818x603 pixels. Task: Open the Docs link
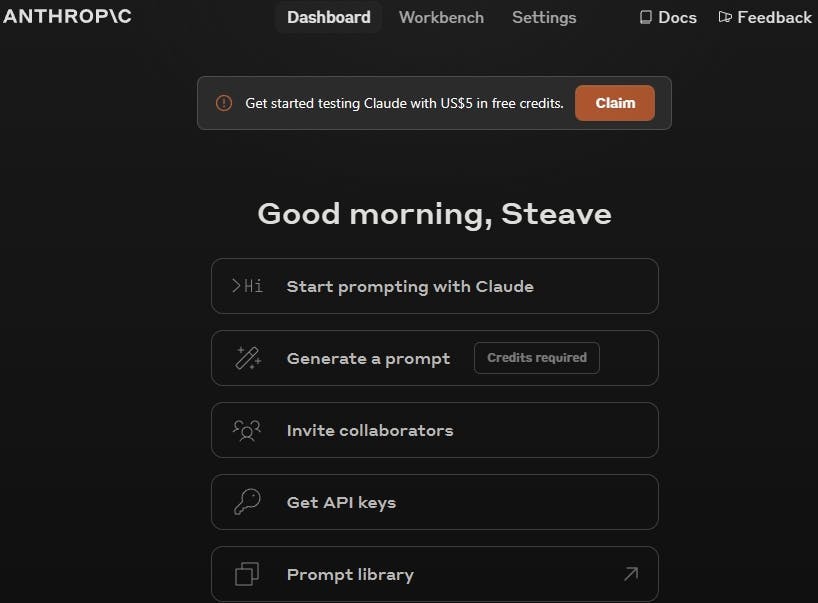pos(668,17)
